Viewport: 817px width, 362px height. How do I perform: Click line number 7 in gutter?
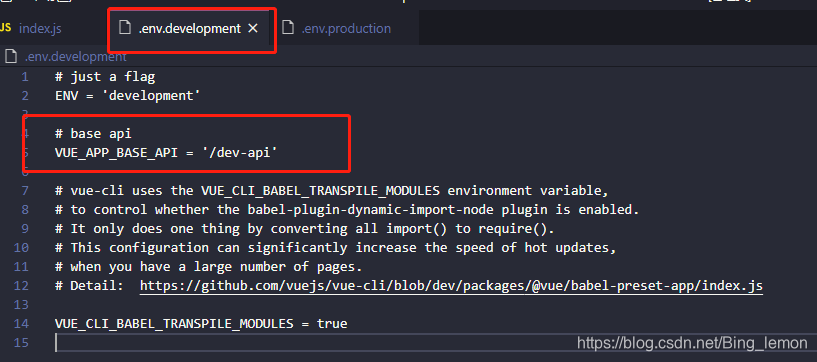[x=25, y=191]
